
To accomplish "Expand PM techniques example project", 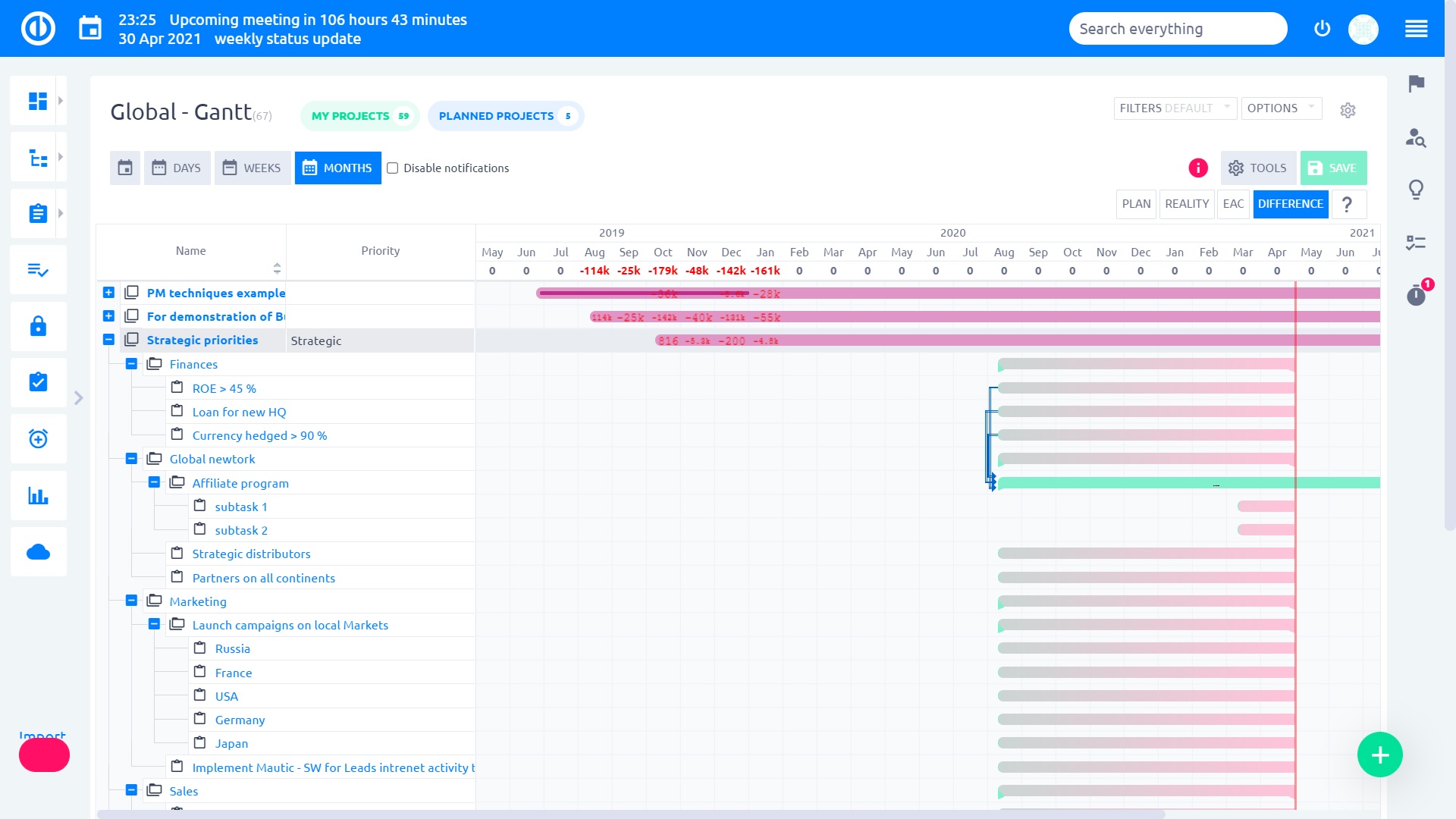I will click(108, 293).
